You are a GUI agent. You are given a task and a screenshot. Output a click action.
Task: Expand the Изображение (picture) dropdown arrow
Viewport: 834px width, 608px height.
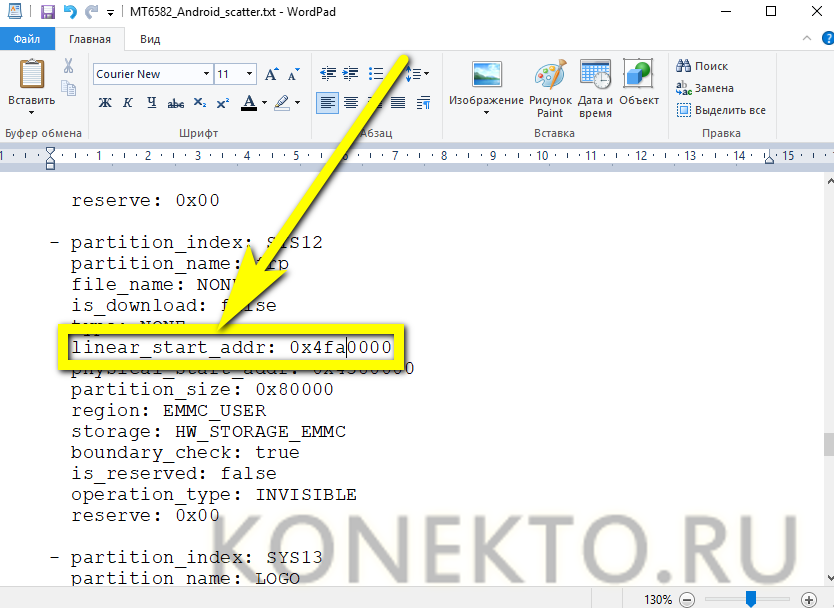point(486,113)
